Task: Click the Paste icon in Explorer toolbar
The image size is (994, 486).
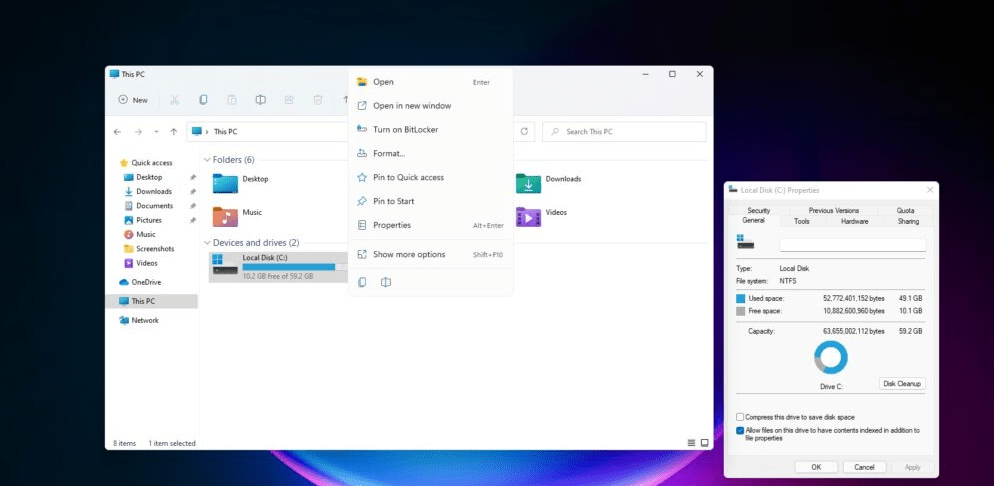Action: pos(232,100)
